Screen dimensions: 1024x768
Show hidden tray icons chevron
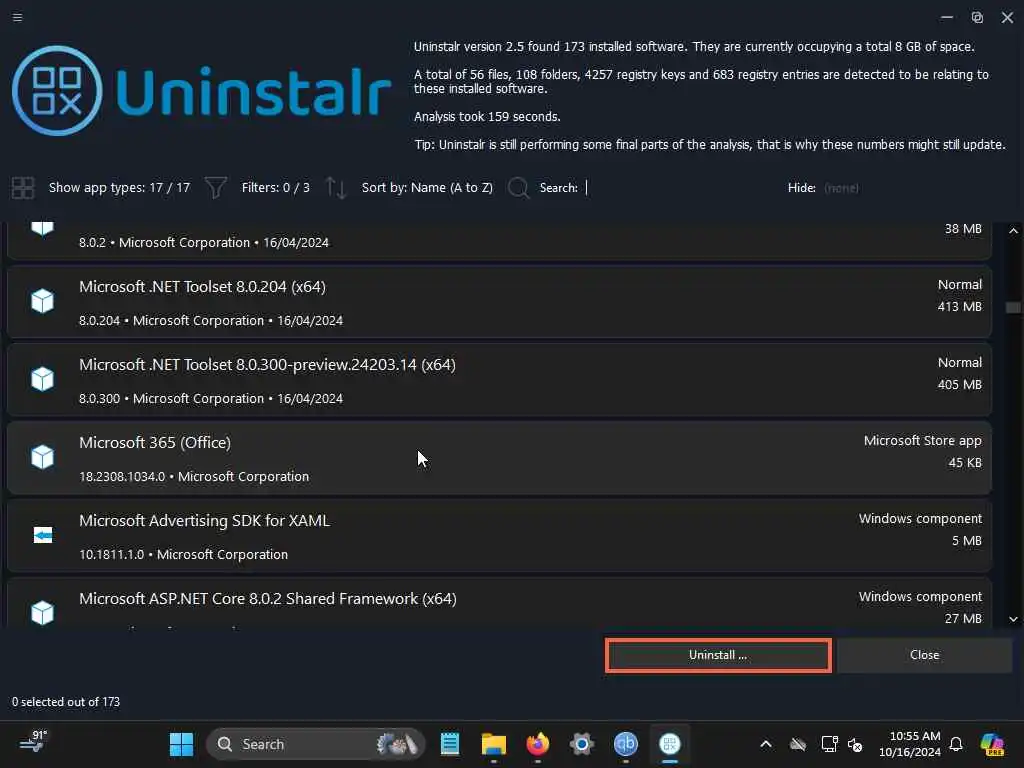click(x=766, y=744)
